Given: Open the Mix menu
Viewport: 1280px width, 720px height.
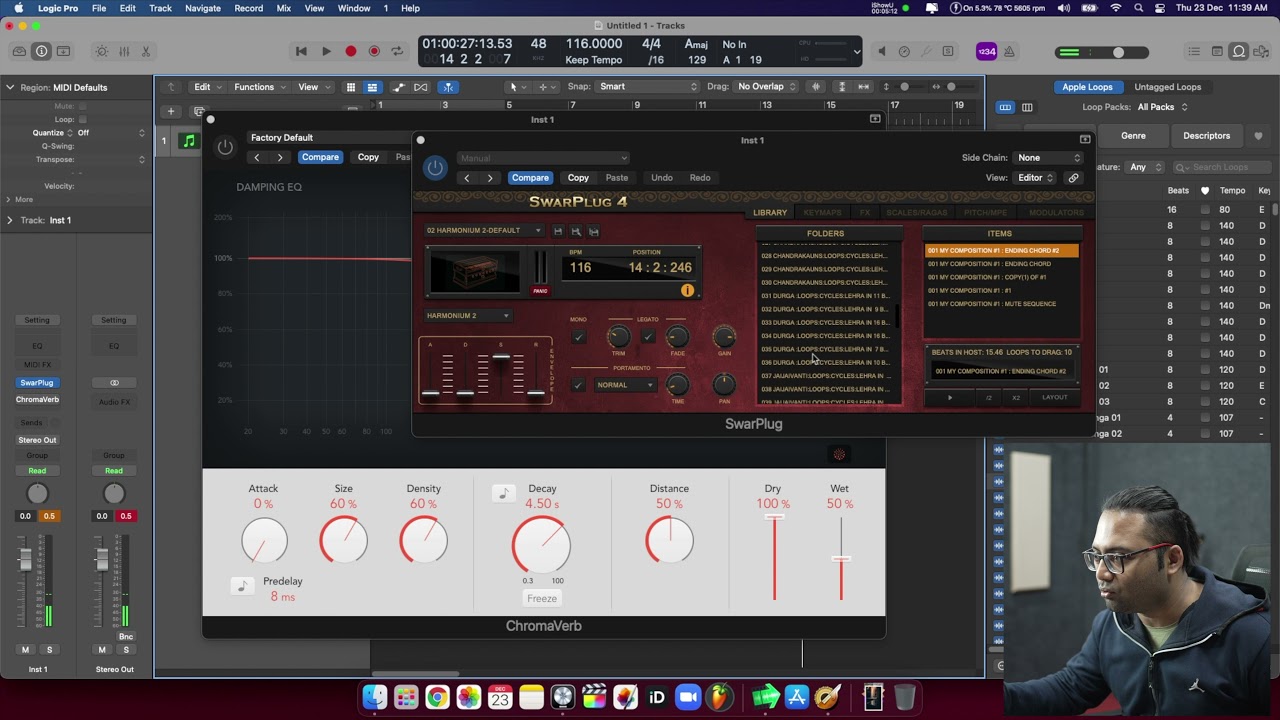Looking at the screenshot, I should tap(283, 8).
